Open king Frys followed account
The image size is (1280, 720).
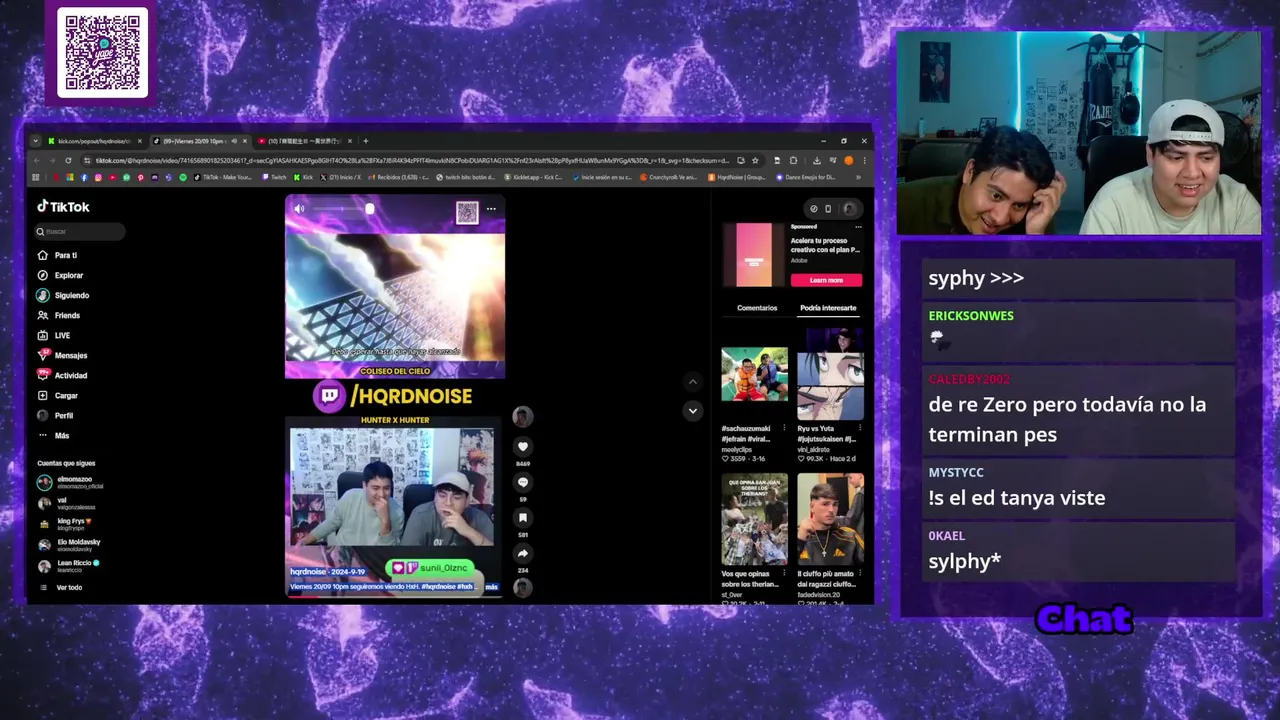pyautogui.click(x=66, y=524)
